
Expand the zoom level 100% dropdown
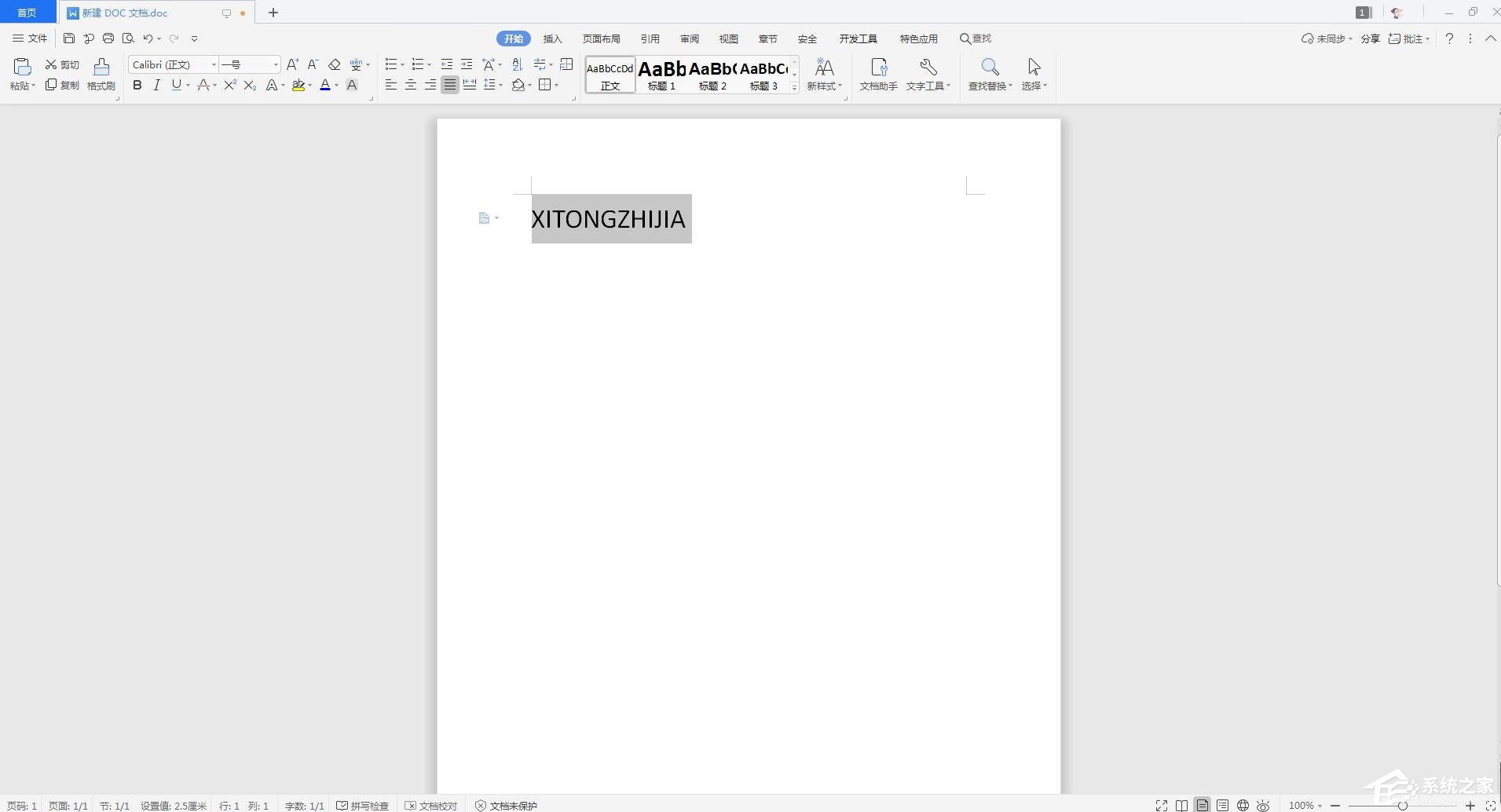tap(1305, 805)
